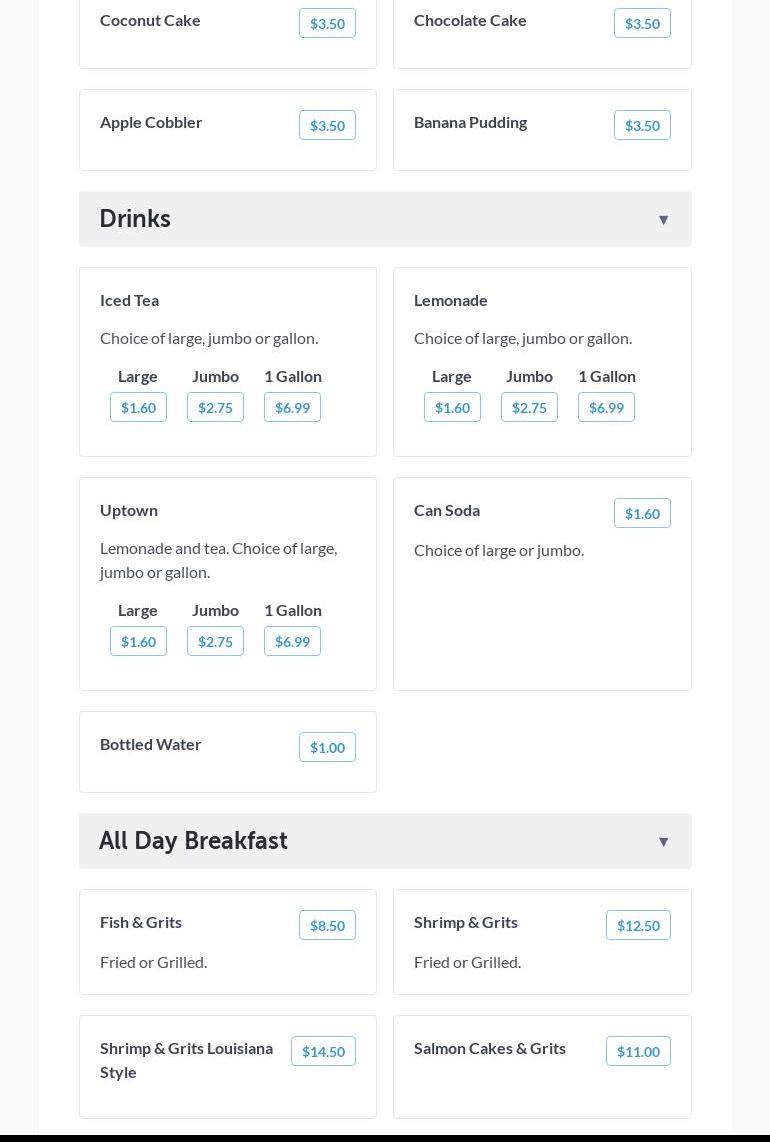Select Lemonade Large $1.60 option
This screenshot has width=770, height=1142.
coord(452,407)
